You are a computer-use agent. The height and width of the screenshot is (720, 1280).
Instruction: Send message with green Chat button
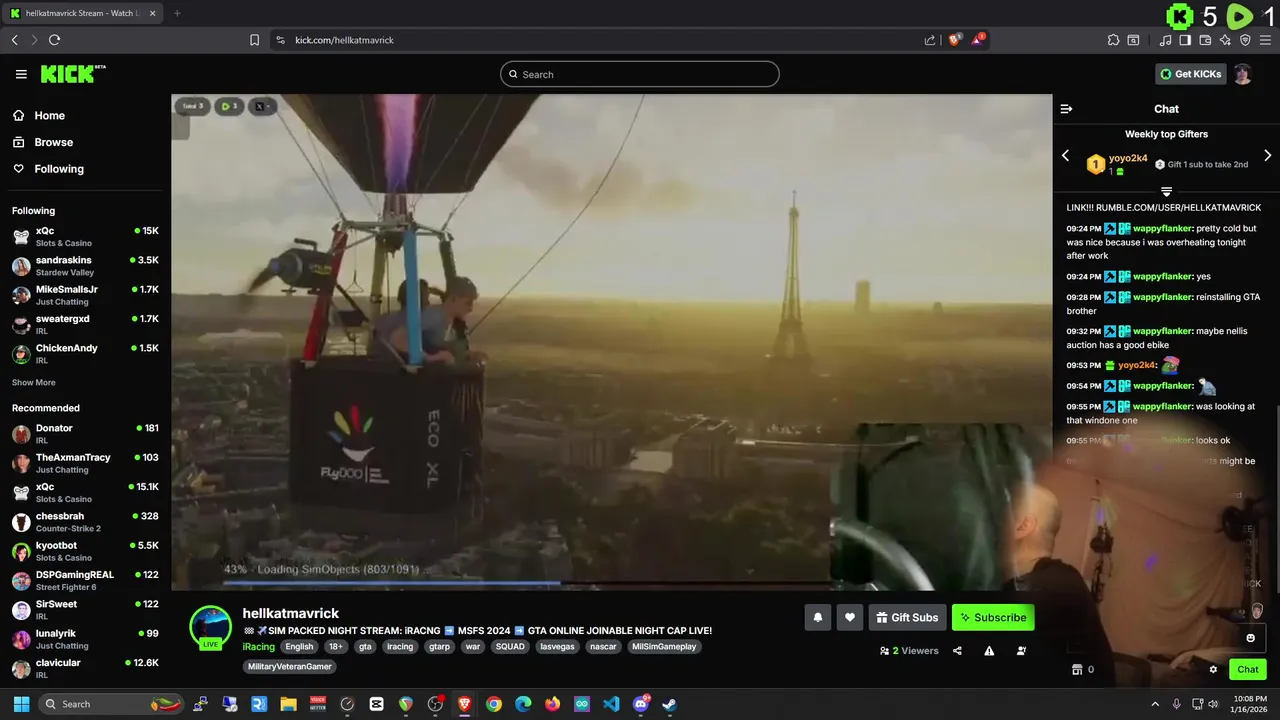click(x=1248, y=670)
